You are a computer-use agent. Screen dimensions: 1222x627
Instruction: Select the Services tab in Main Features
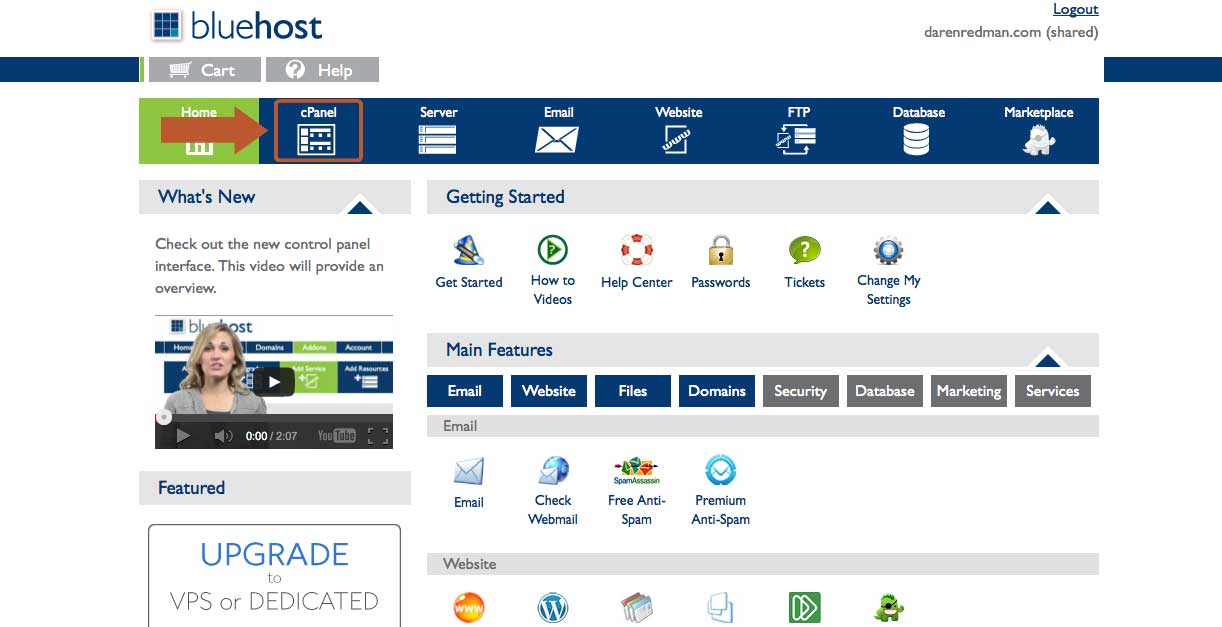pyautogui.click(x=1052, y=391)
